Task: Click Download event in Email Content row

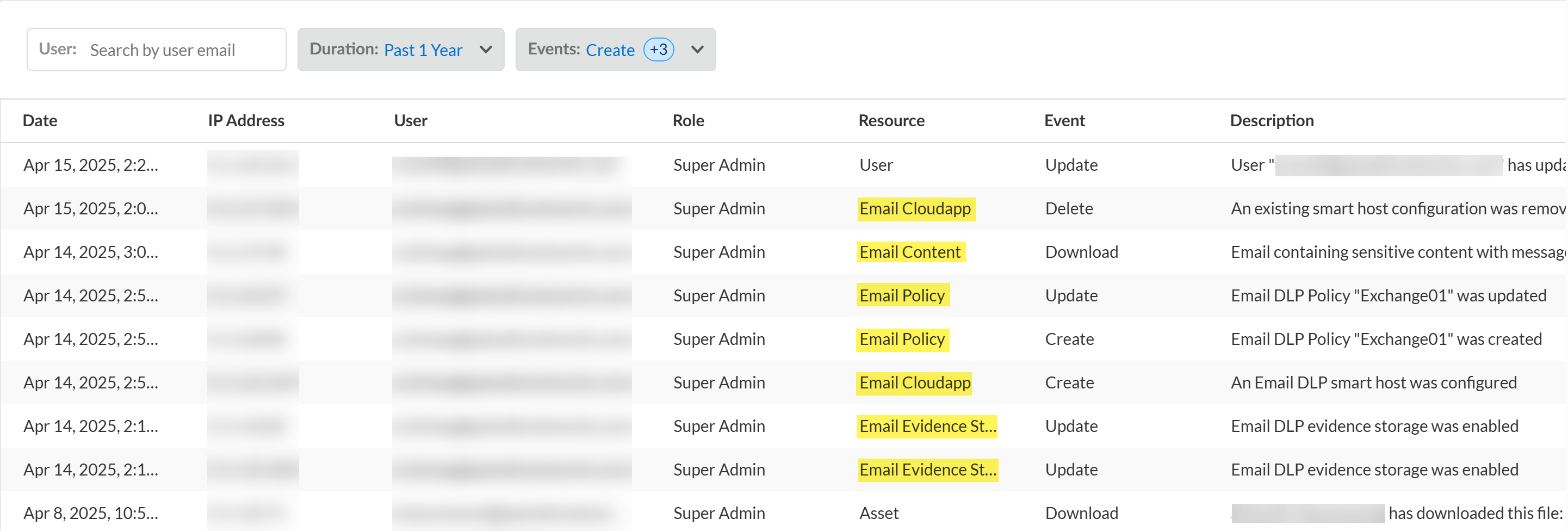Action: point(1081,252)
